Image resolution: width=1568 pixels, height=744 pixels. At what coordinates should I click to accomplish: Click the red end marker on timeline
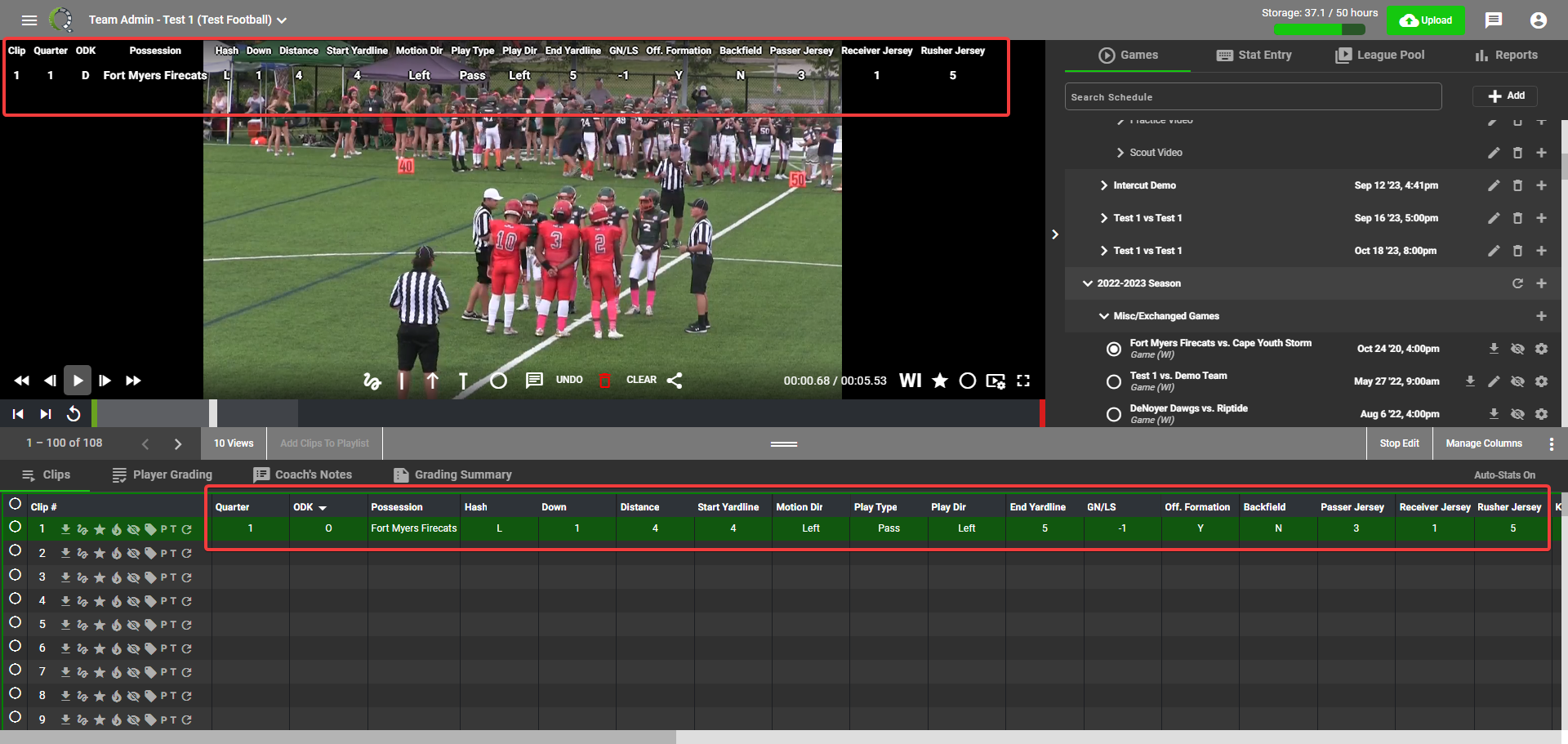pyautogui.click(x=1042, y=413)
